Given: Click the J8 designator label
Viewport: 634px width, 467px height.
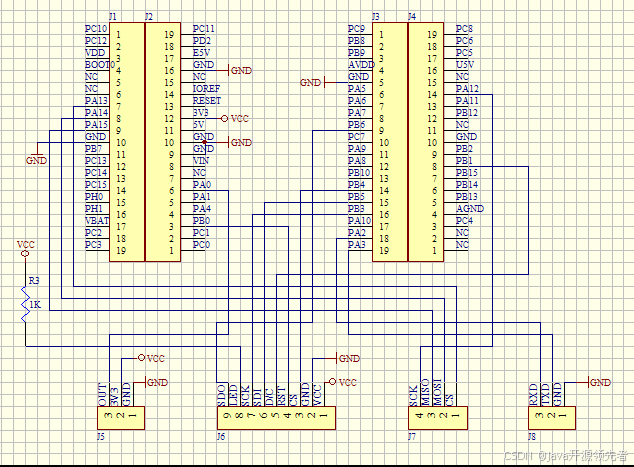Looking at the screenshot, I should [532, 437].
